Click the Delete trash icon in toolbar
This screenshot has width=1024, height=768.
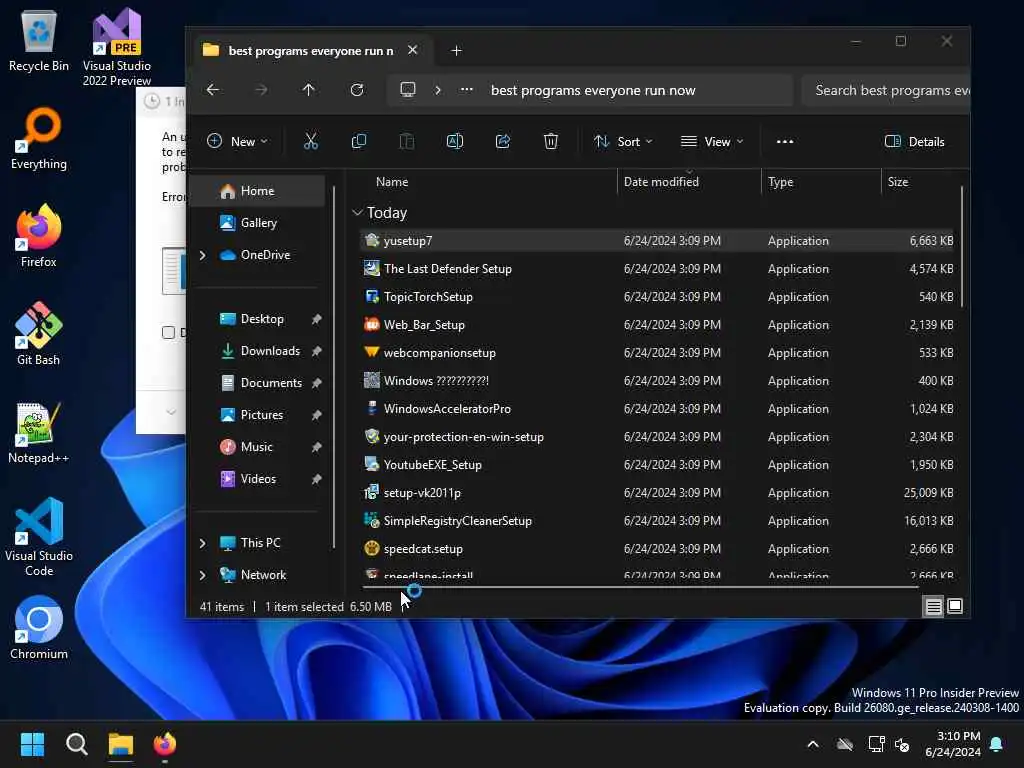point(551,141)
